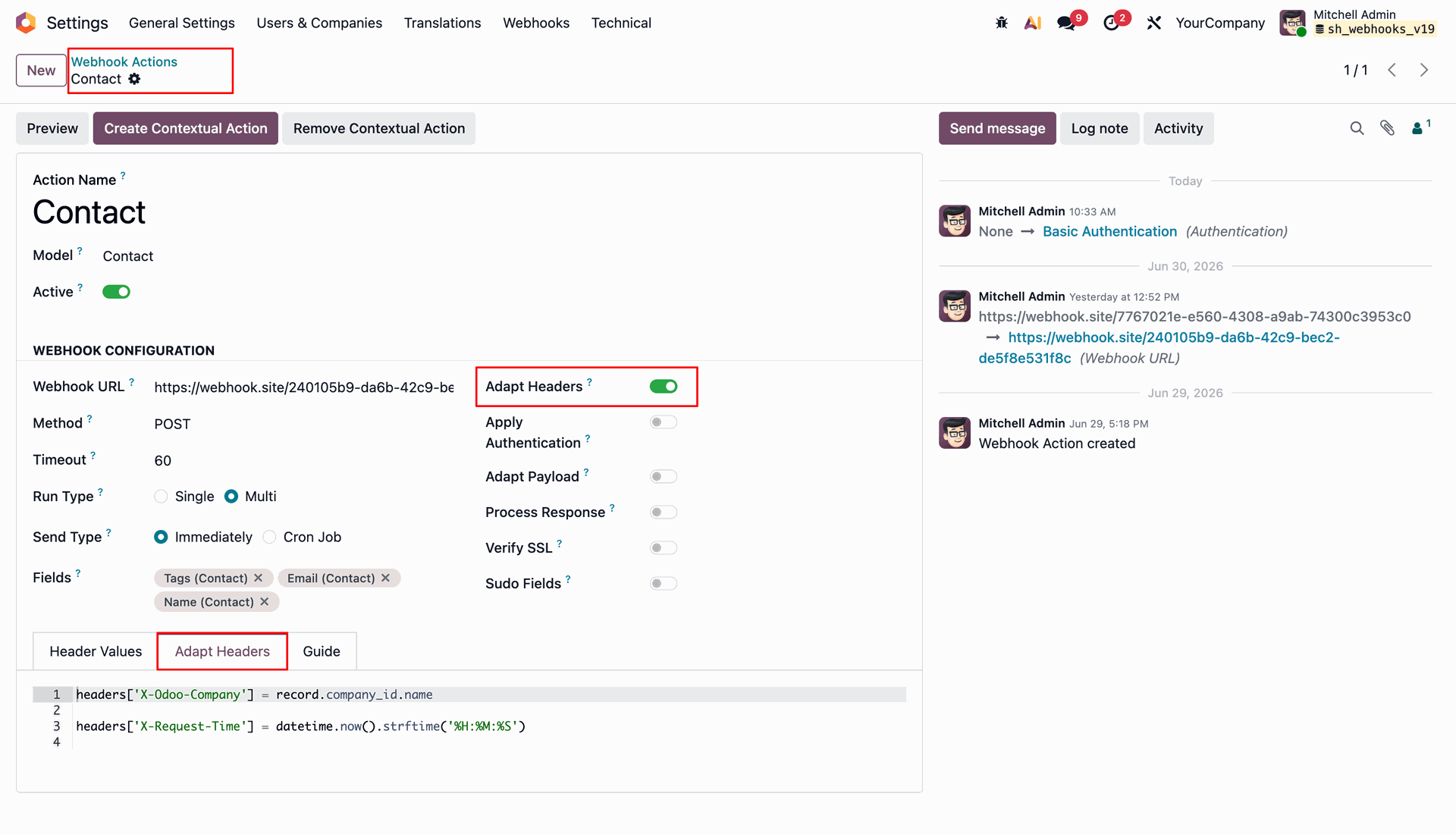Go to next record arrow

(1424, 70)
